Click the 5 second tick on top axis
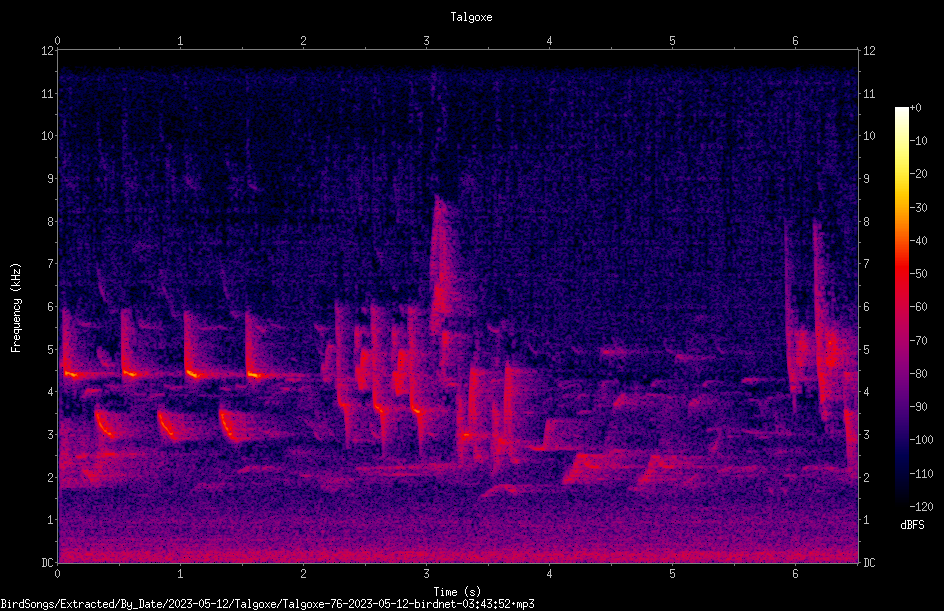 pyautogui.click(x=672, y=41)
